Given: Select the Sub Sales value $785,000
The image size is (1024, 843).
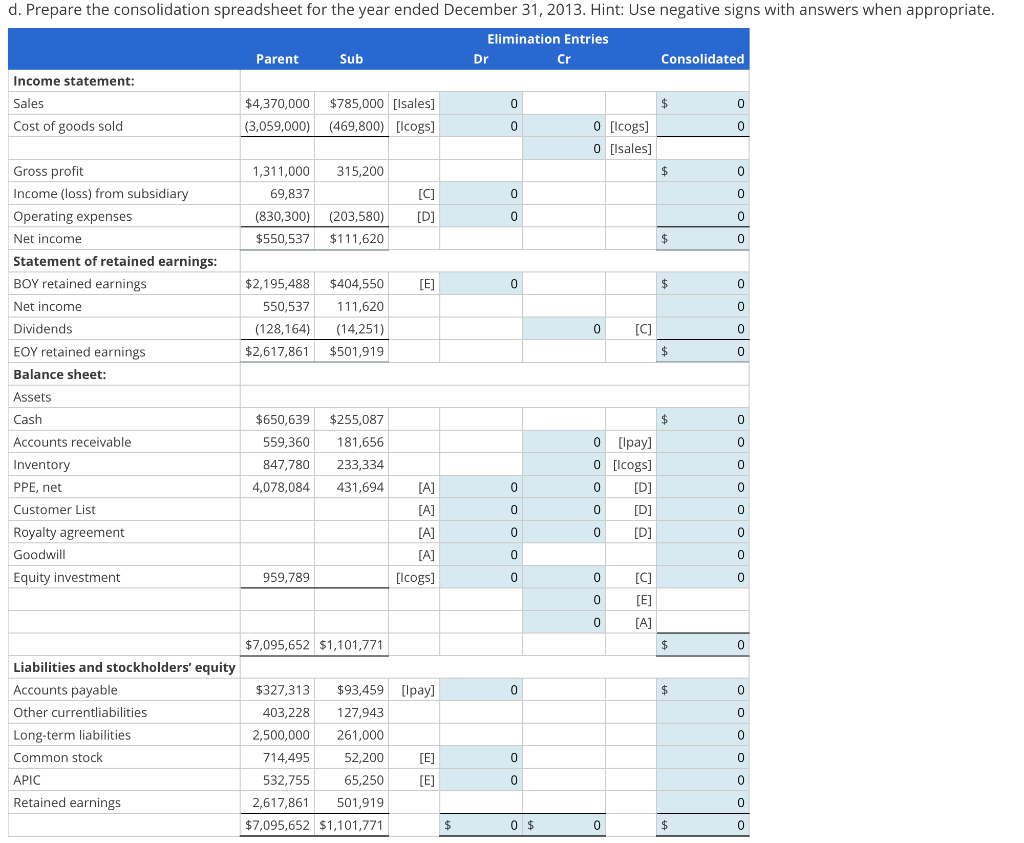Looking at the screenshot, I should click(x=357, y=103).
